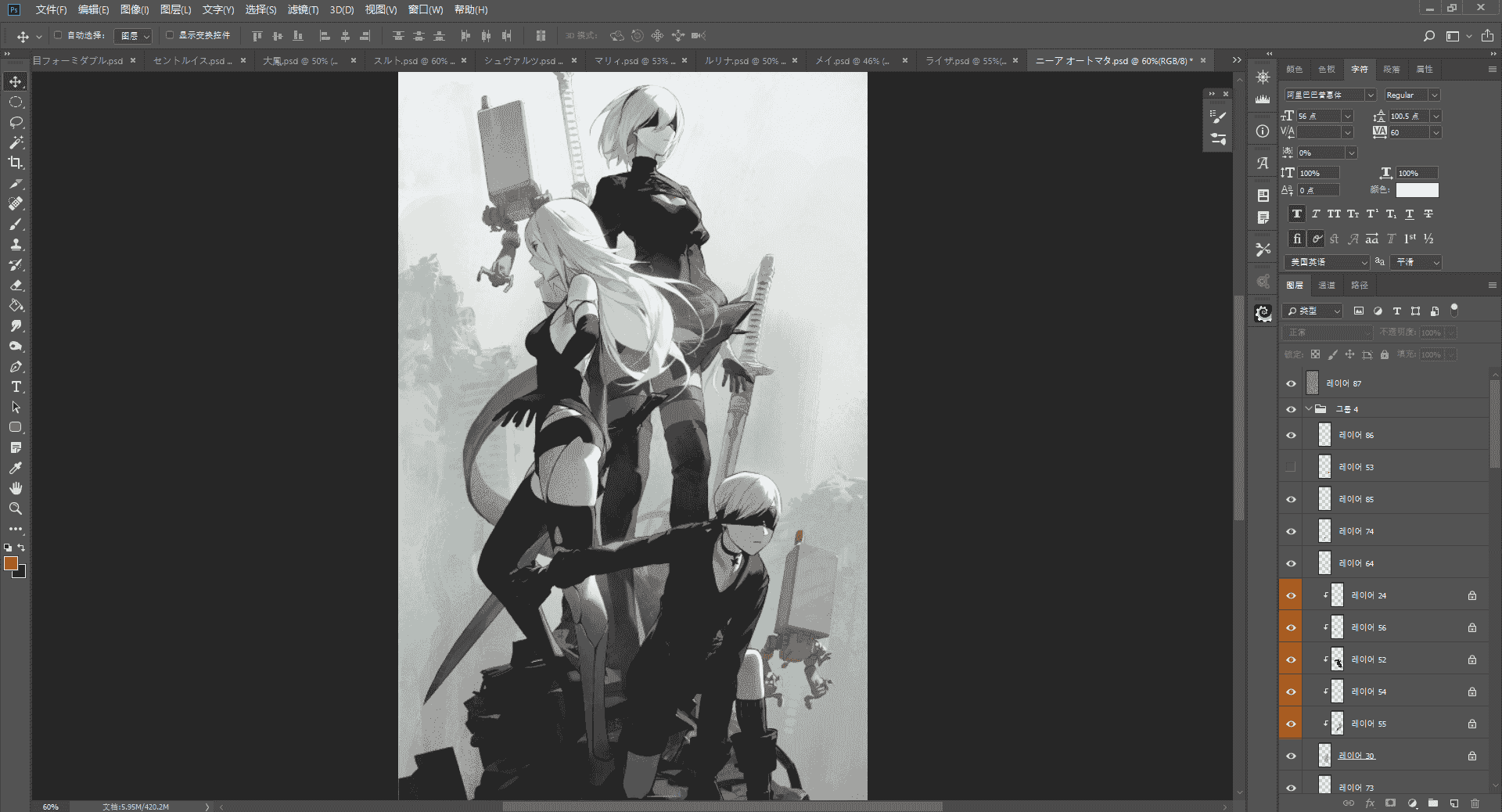Click the faux bold T button
Viewport: 1502px width, 812px height.
[x=1297, y=214]
